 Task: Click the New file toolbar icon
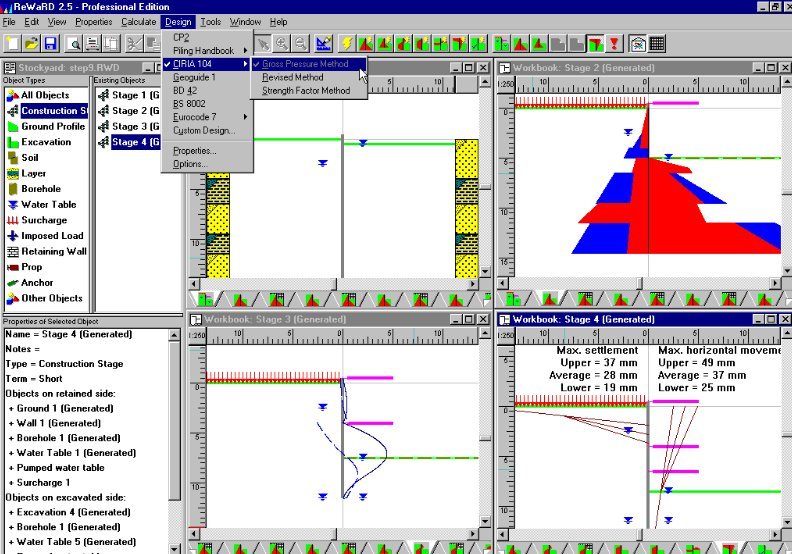point(12,44)
